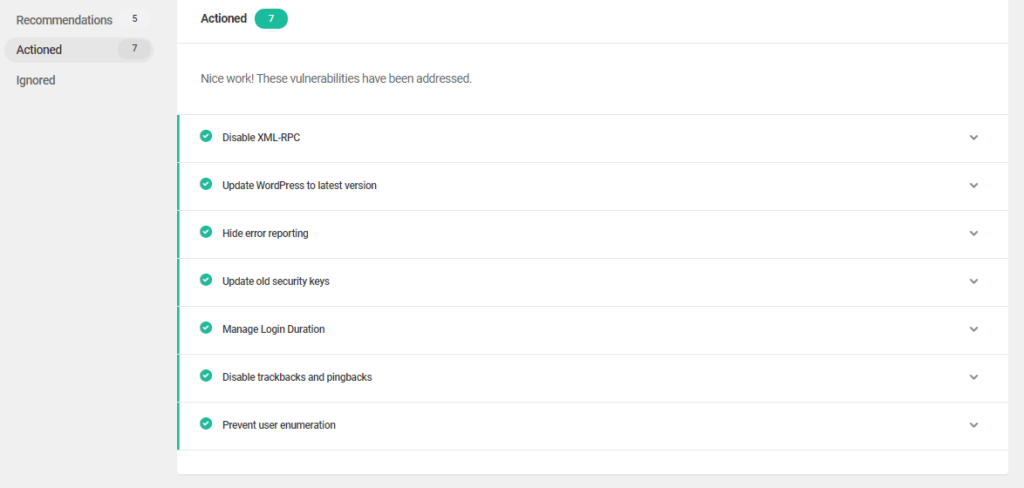Click the green check icon for Prevent user enumeration
1024x488 pixels.
pos(206,423)
